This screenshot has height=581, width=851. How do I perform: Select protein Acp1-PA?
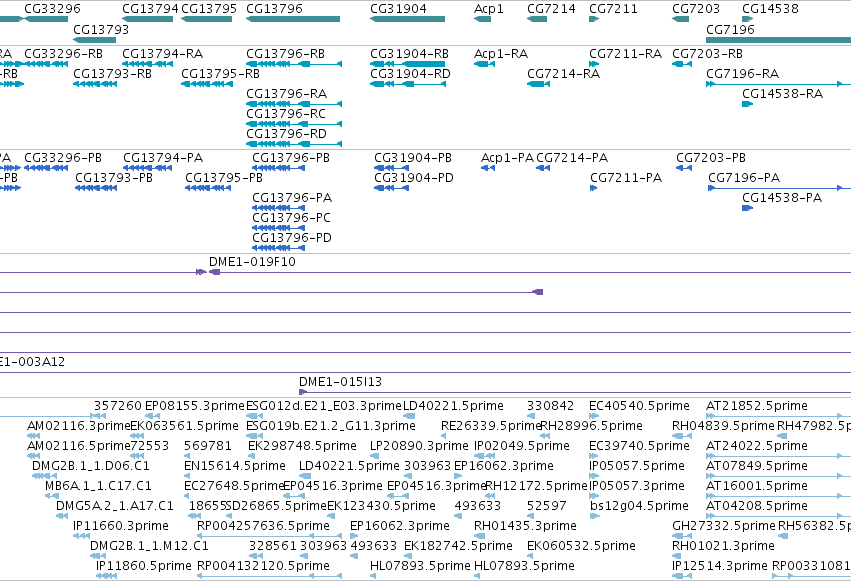coord(507,158)
